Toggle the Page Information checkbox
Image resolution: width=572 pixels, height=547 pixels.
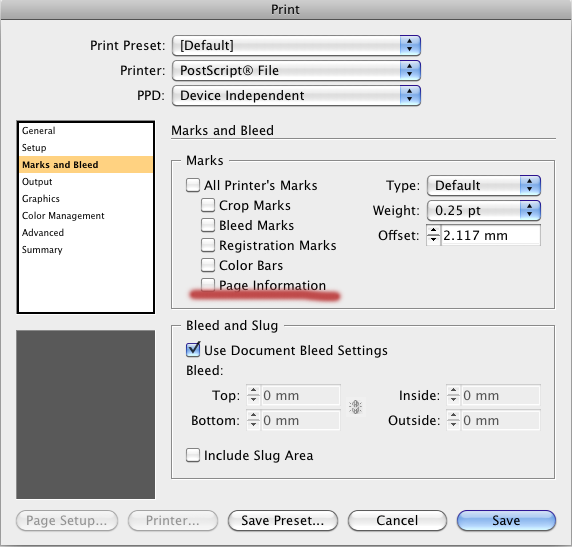208,284
